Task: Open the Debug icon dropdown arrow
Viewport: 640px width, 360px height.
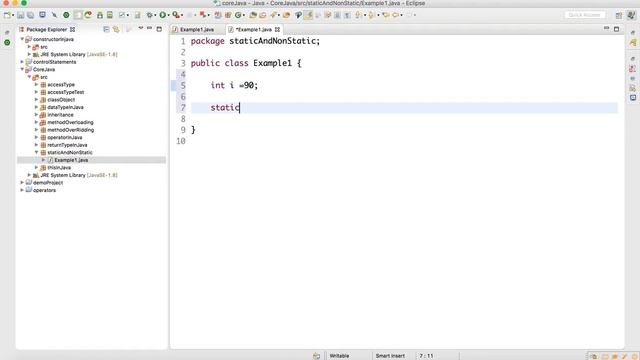Action: pos(155,15)
